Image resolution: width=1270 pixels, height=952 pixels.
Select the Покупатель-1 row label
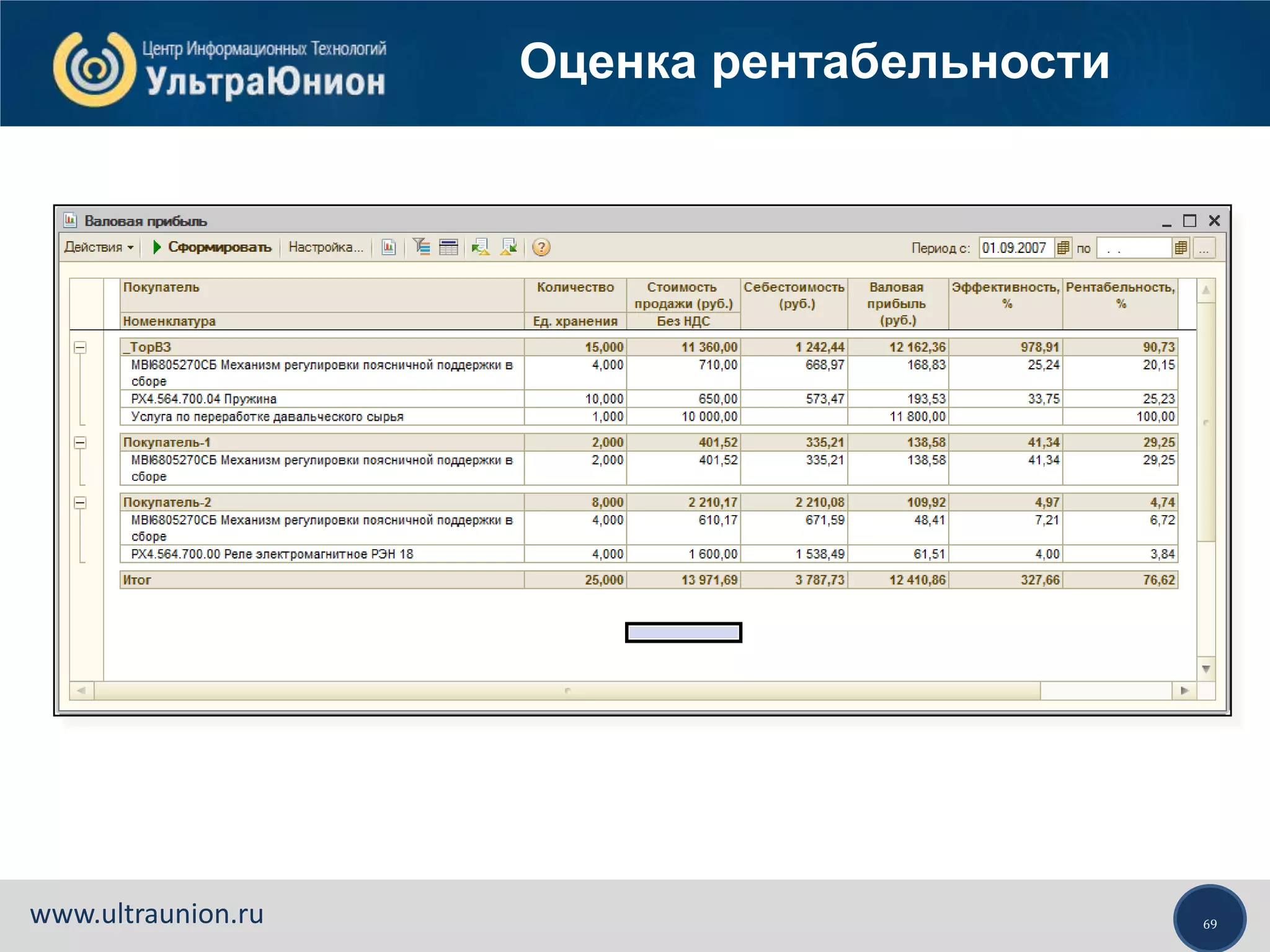coord(167,443)
